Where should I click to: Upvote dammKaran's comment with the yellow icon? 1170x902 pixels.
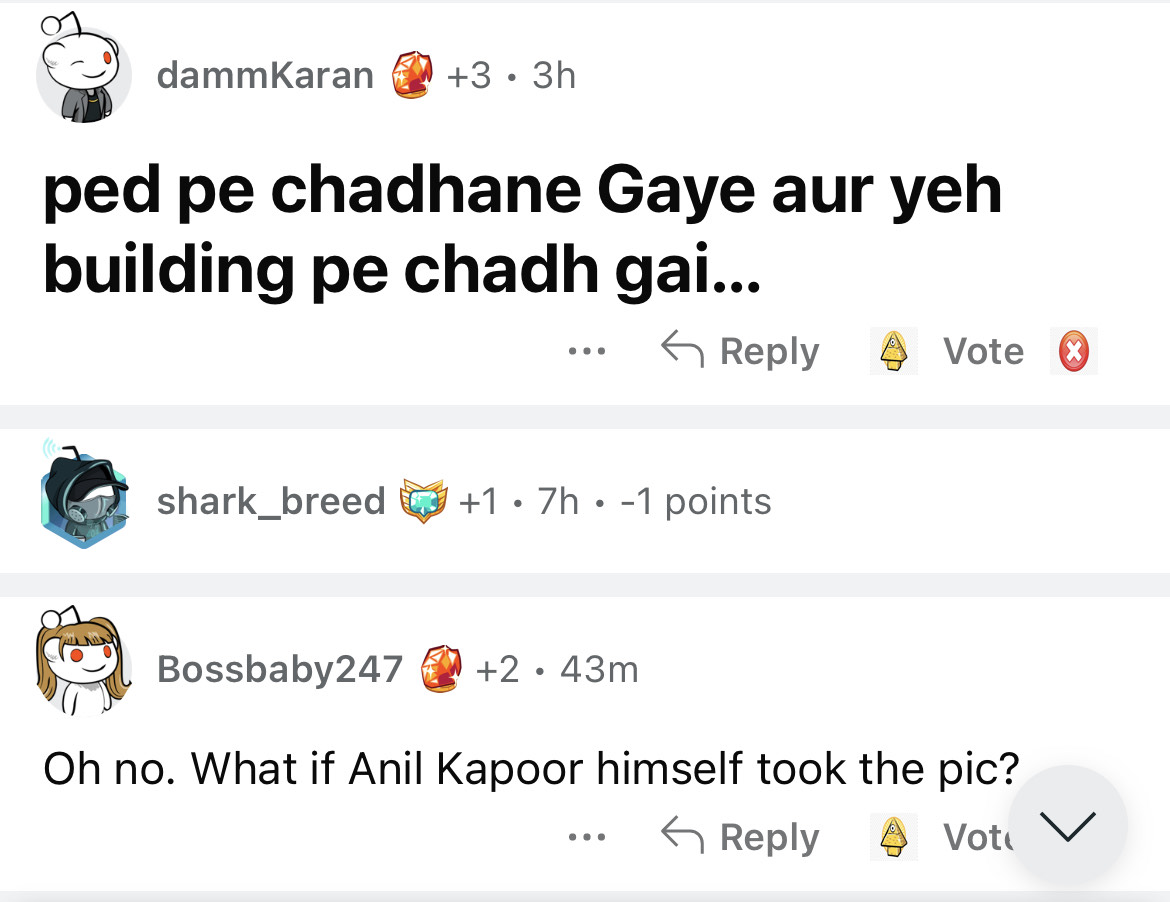pyautogui.click(x=891, y=351)
